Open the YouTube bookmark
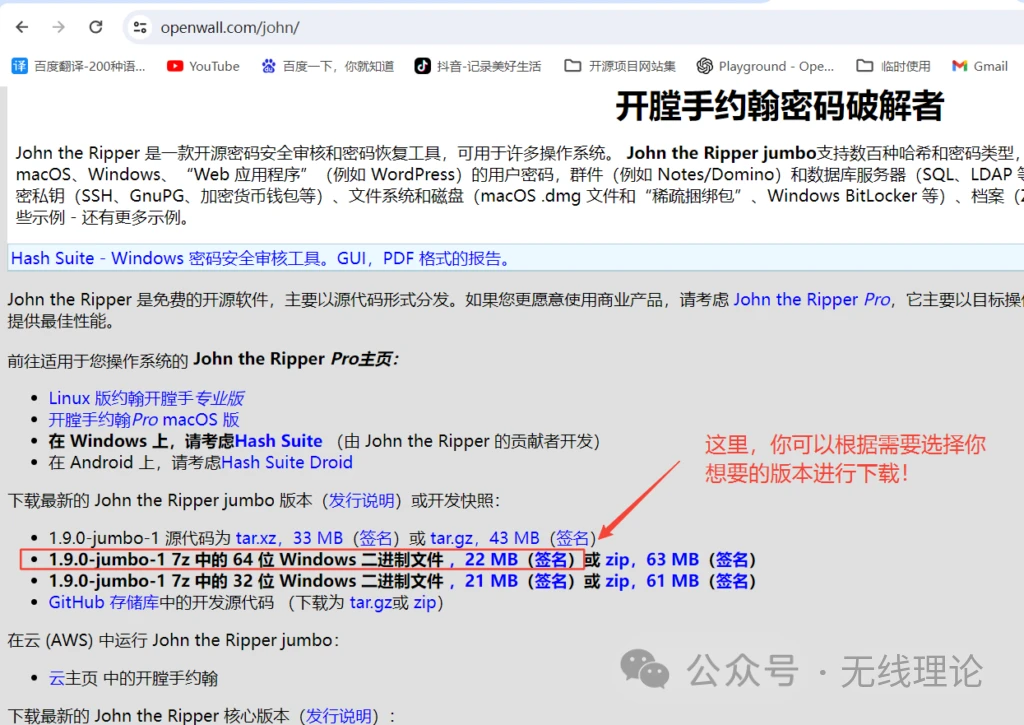The image size is (1024, 725). (203, 66)
